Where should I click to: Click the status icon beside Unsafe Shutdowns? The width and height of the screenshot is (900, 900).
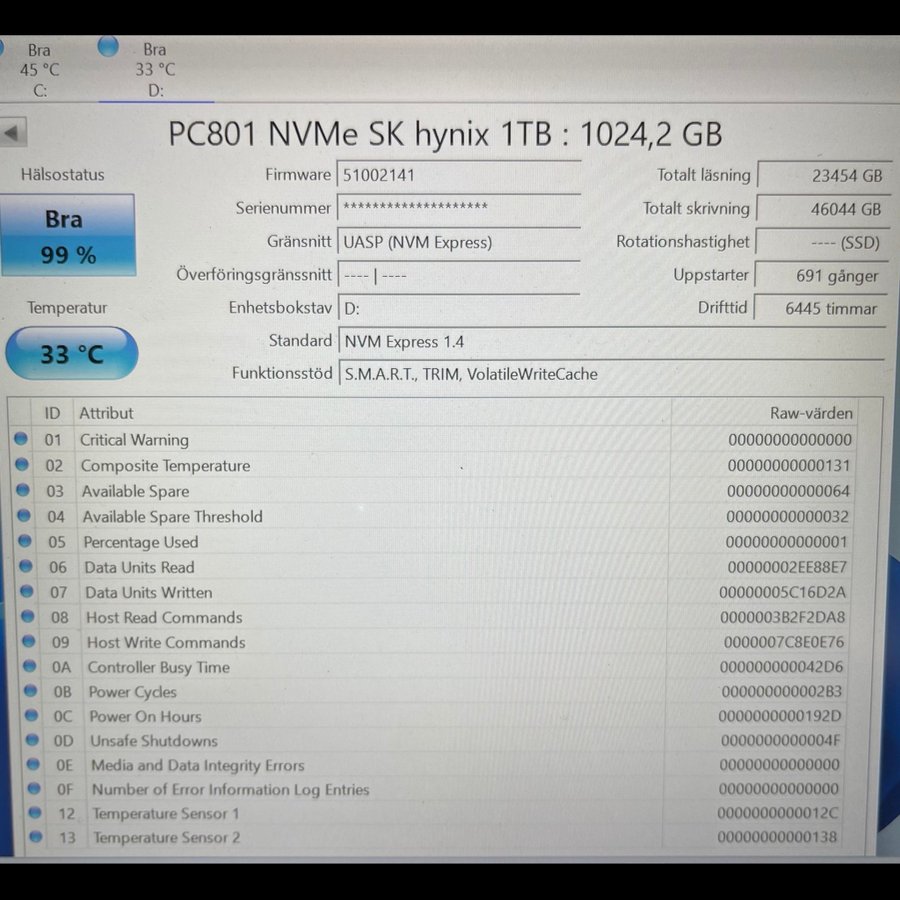coord(32,740)
